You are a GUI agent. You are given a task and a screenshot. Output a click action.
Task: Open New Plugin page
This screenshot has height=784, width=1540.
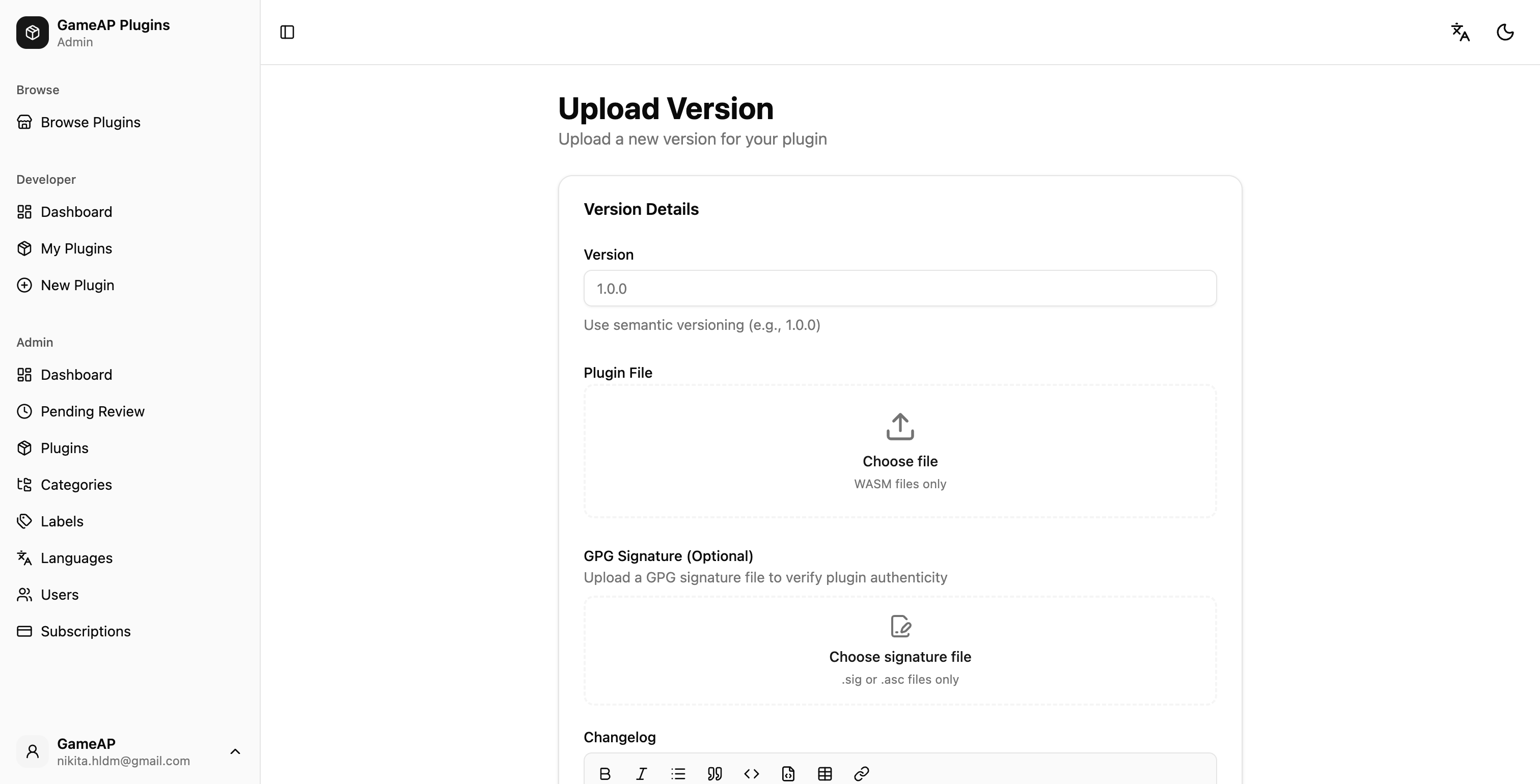tap(77, 285)
